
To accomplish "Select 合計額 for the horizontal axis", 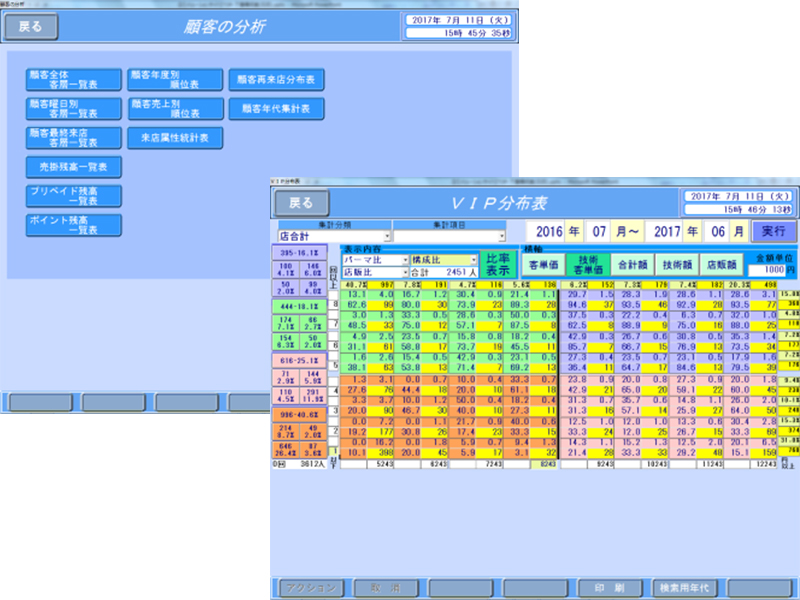I will [633, 265].
